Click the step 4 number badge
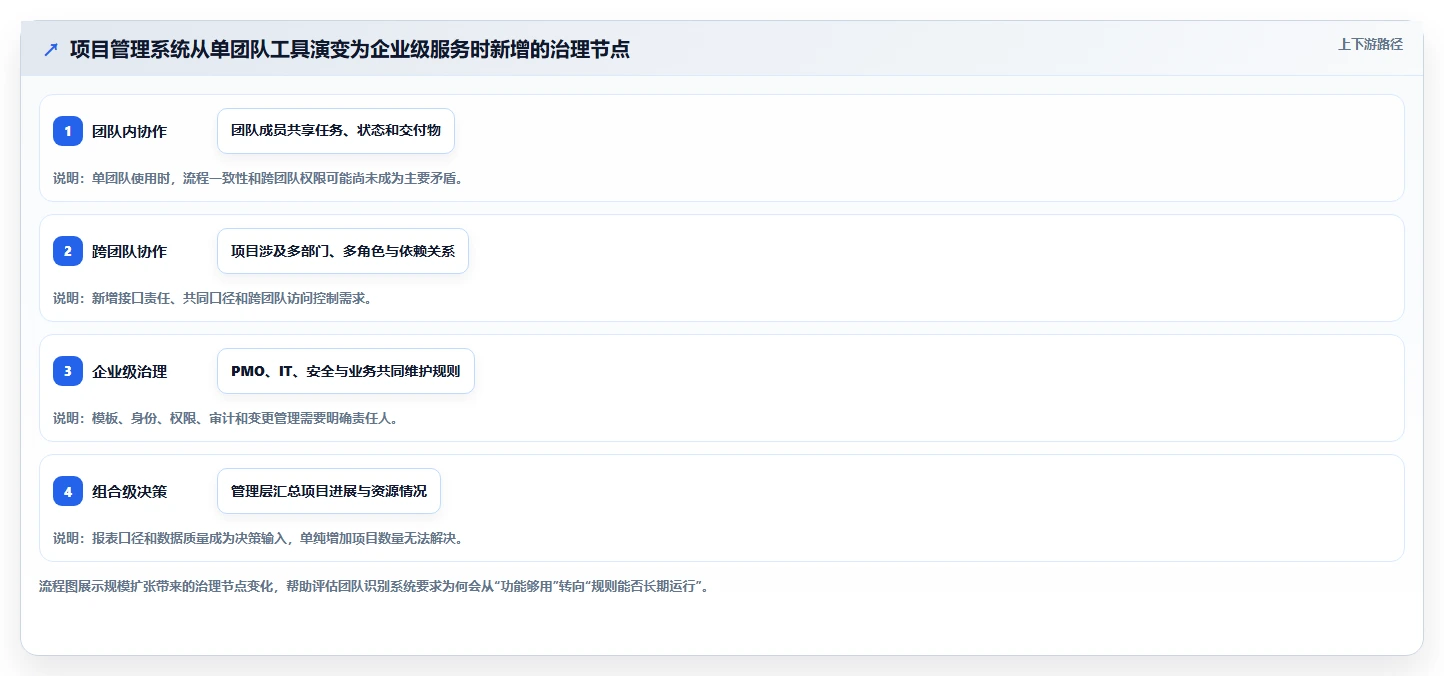Screen dimensions: 1444x676 [68, 491]
